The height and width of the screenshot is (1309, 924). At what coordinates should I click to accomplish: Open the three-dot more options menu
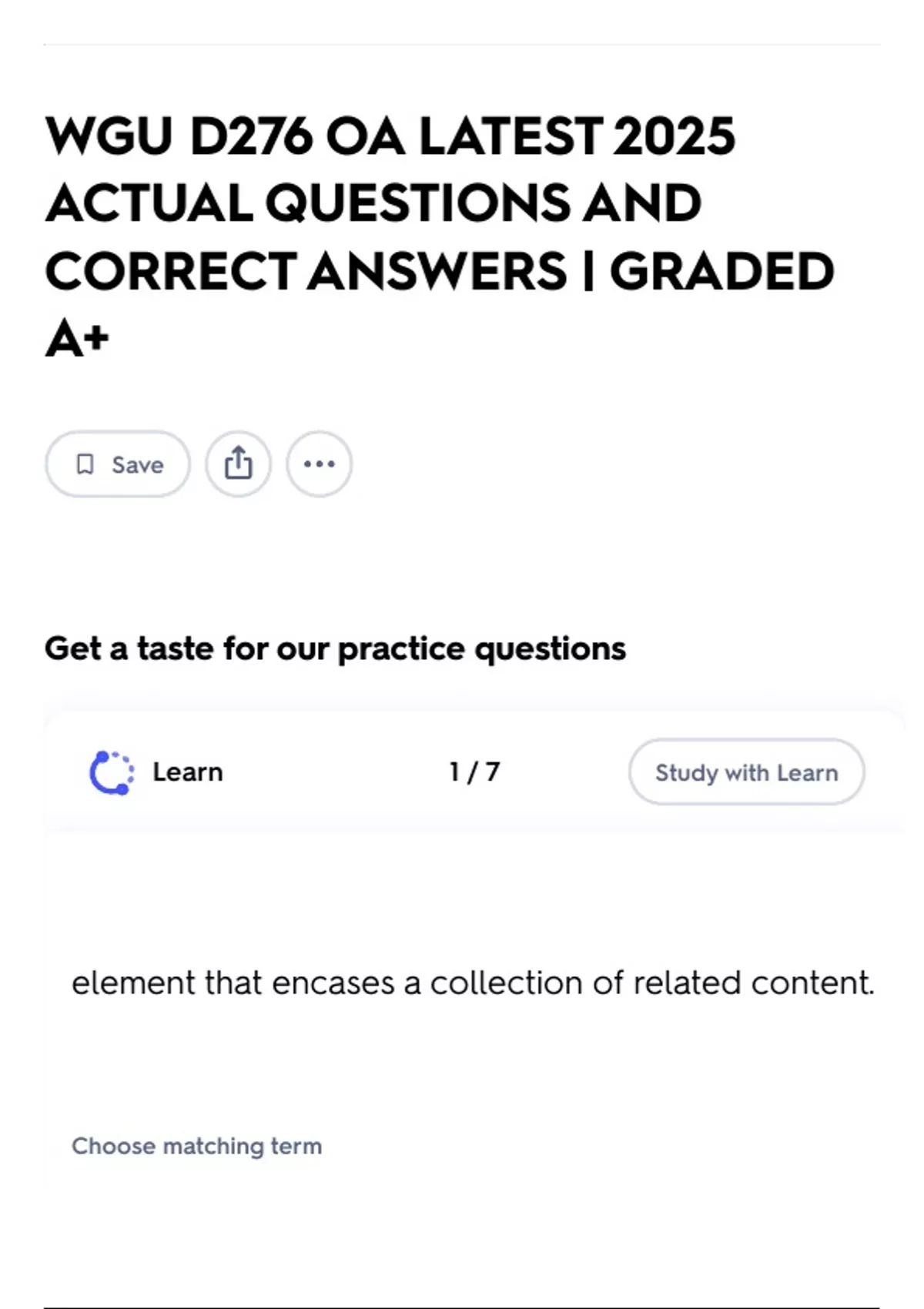[320, 464]
